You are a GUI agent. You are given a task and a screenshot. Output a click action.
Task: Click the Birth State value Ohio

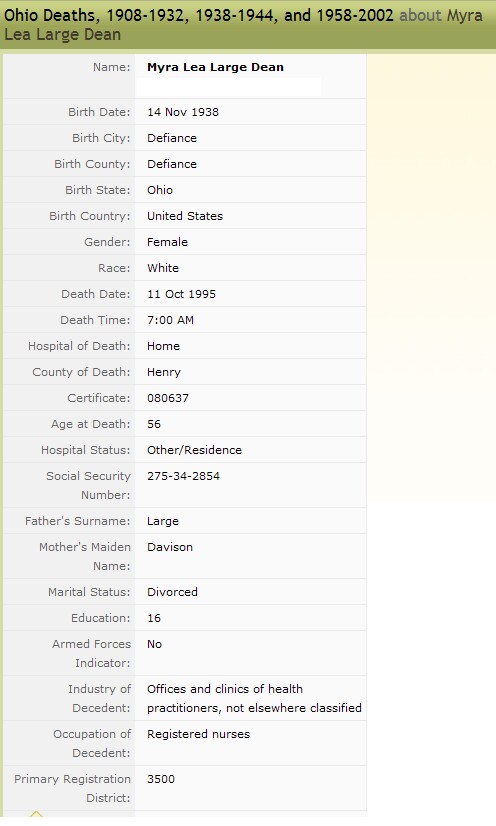[x=160, y=190]
